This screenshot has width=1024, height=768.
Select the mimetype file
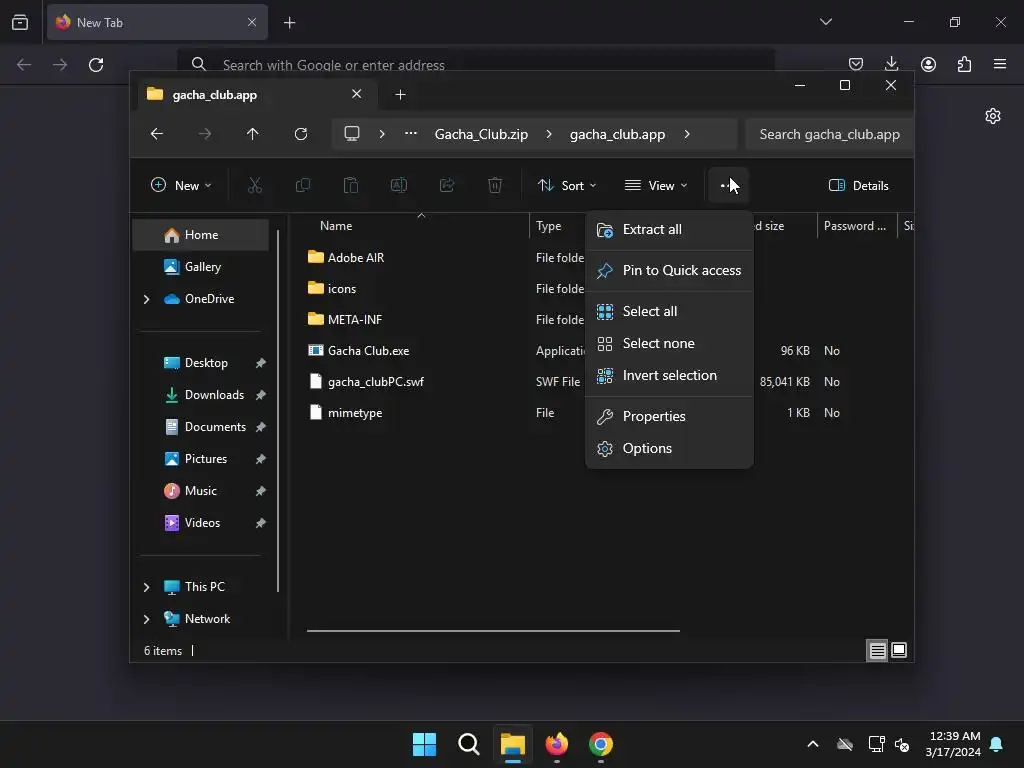355,413
